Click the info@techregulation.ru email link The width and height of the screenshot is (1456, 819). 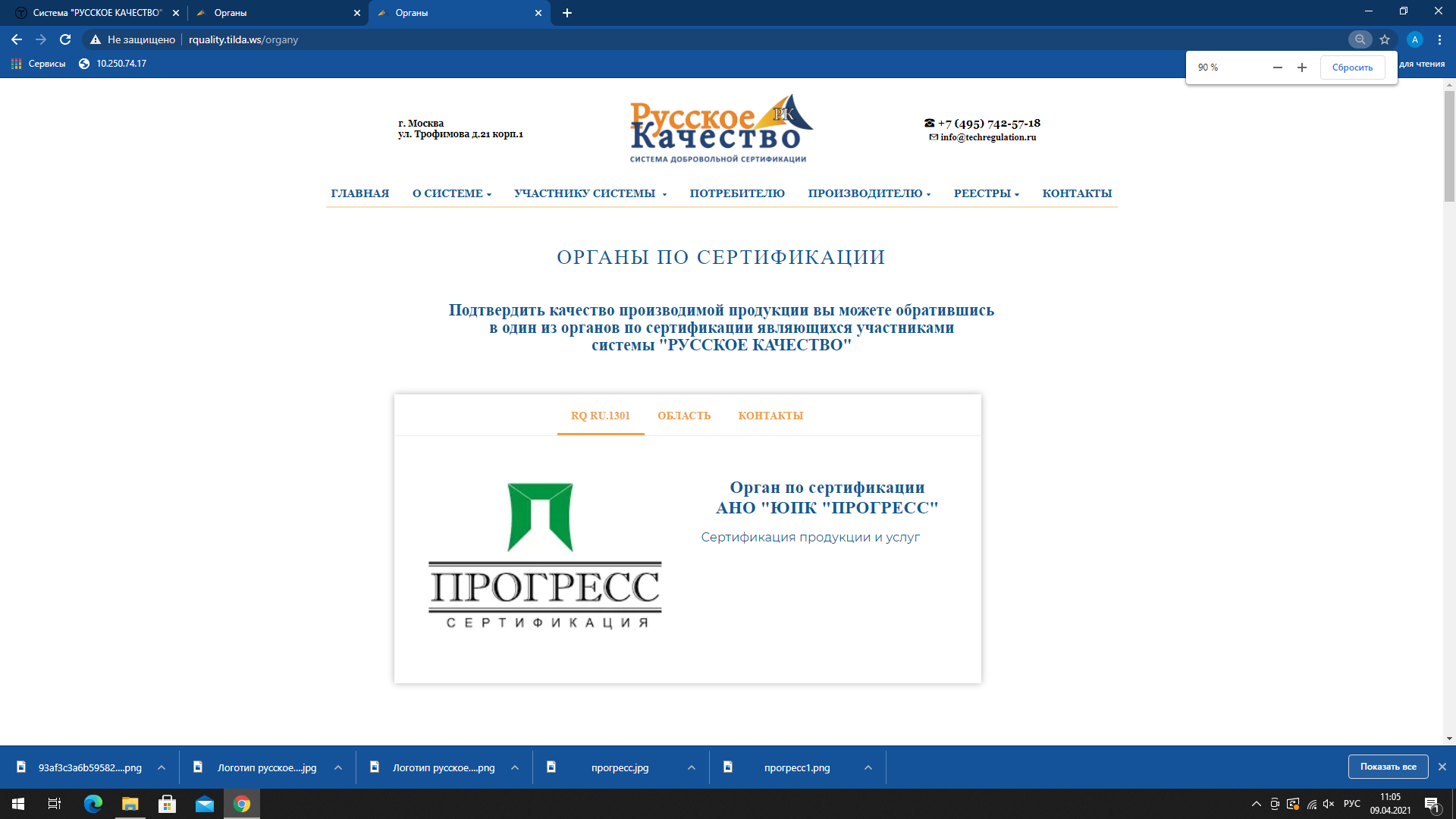tap(988, 137)
